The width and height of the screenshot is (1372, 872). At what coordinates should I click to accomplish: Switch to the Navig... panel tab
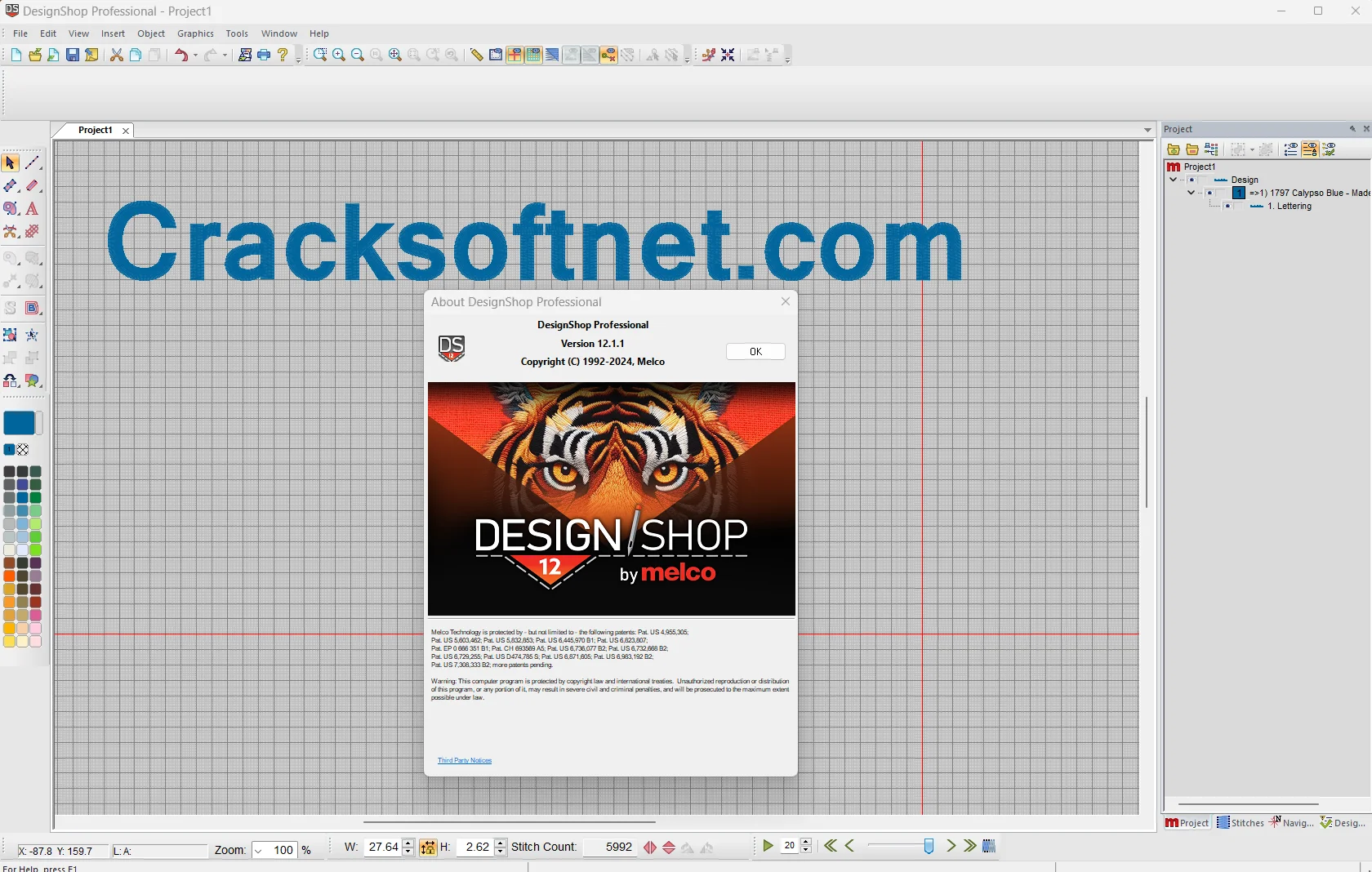[1291, 822]
